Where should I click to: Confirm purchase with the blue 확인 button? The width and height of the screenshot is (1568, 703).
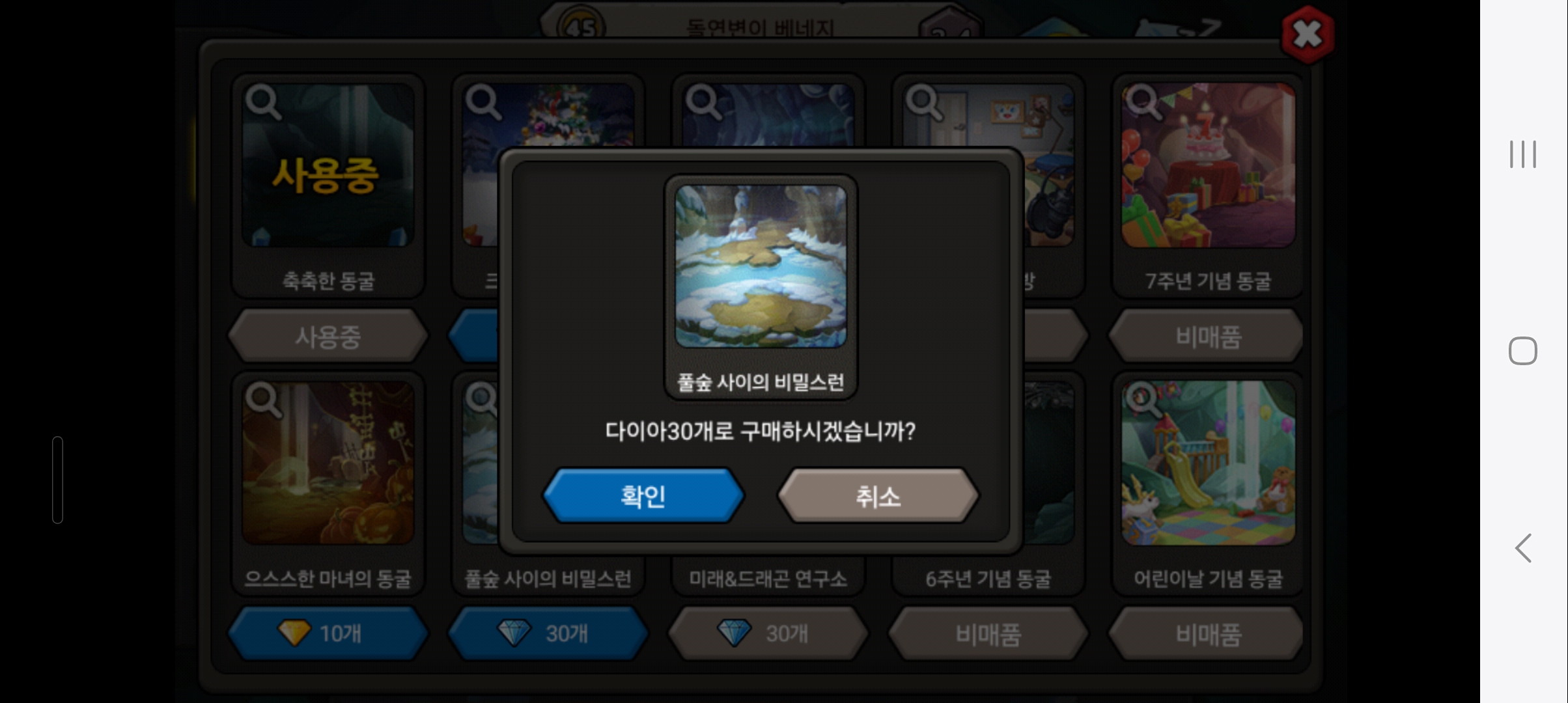pyautogui.click(x=643, y=496)
